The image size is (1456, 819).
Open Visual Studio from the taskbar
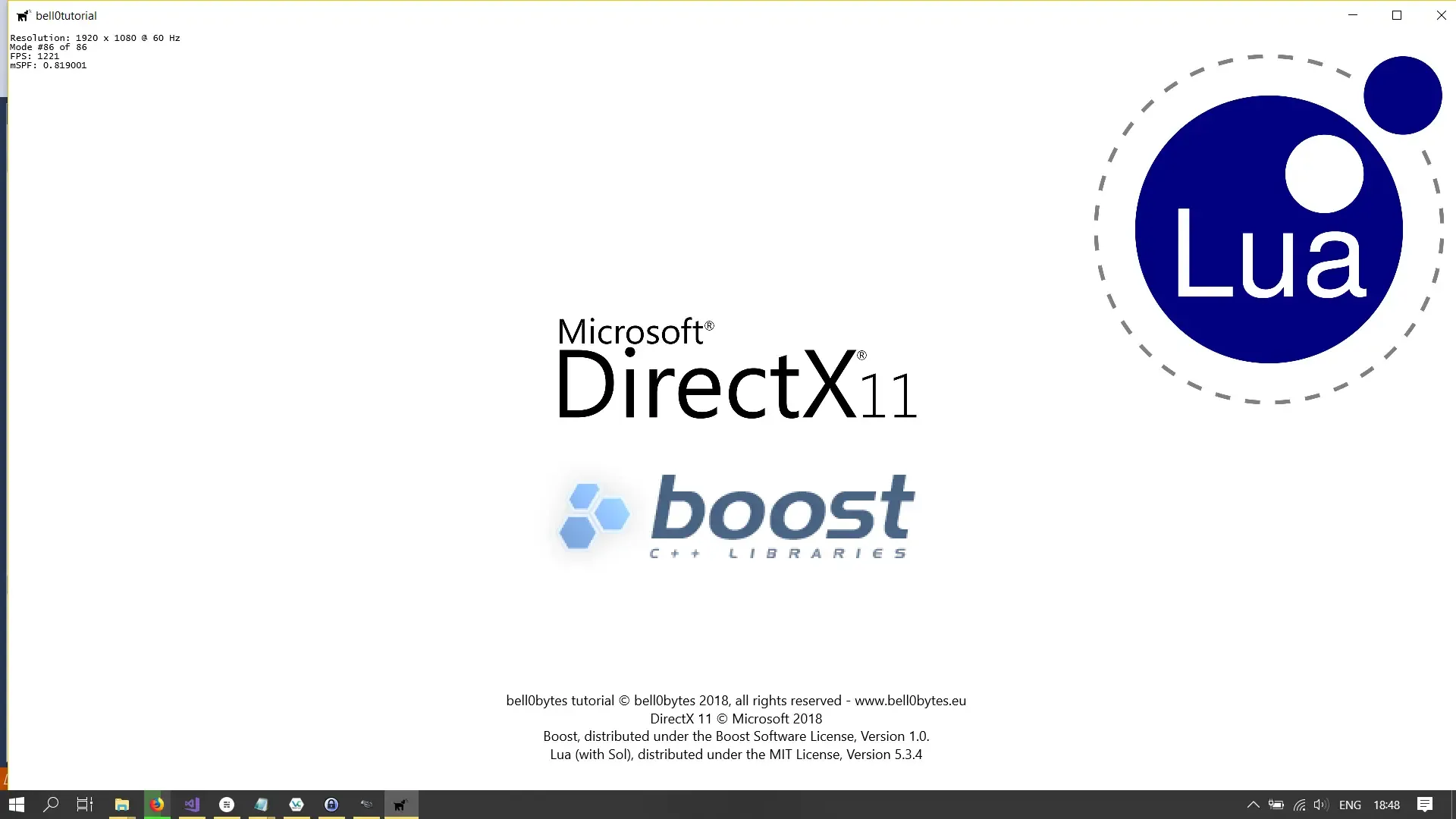pos(191,804)
